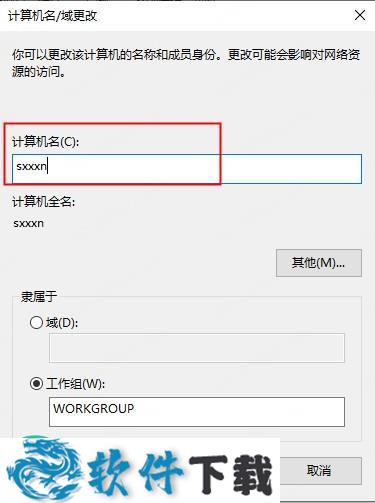
Task: Click the 计算机名(C) text input field
Action: [187, 169]
